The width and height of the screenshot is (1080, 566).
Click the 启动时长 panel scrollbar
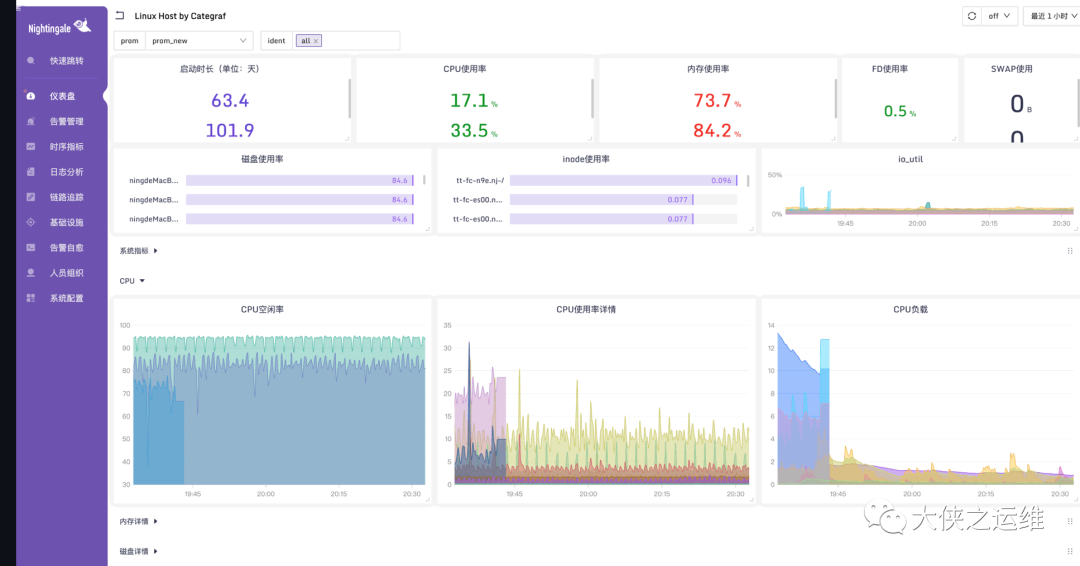pos(349,98)
